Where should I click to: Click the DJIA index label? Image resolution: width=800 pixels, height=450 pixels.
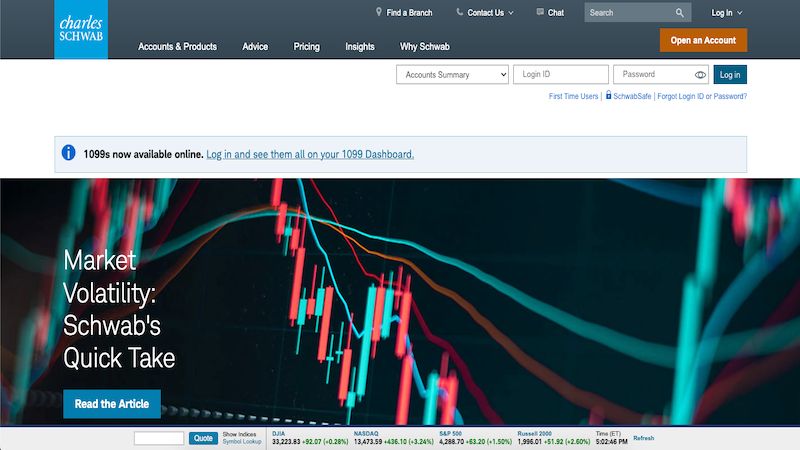279,434
